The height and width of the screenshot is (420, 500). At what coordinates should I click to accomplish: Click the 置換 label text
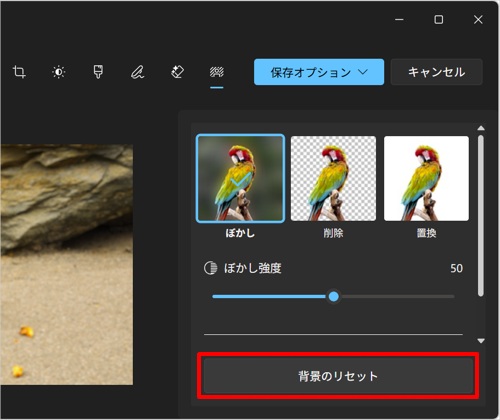tap(426, 233)
